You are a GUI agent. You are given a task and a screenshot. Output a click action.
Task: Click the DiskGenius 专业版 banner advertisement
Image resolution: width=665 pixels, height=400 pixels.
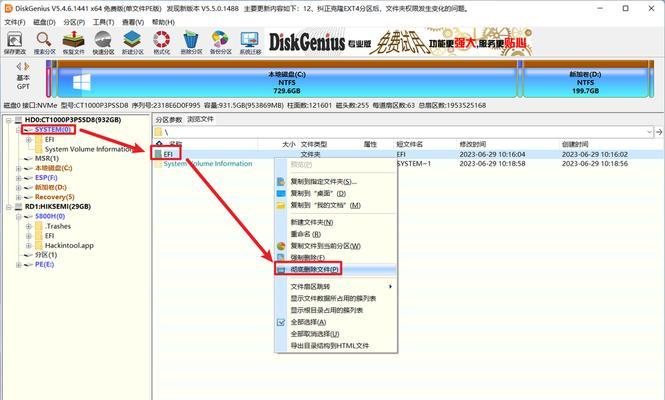[x=399, y=42]
